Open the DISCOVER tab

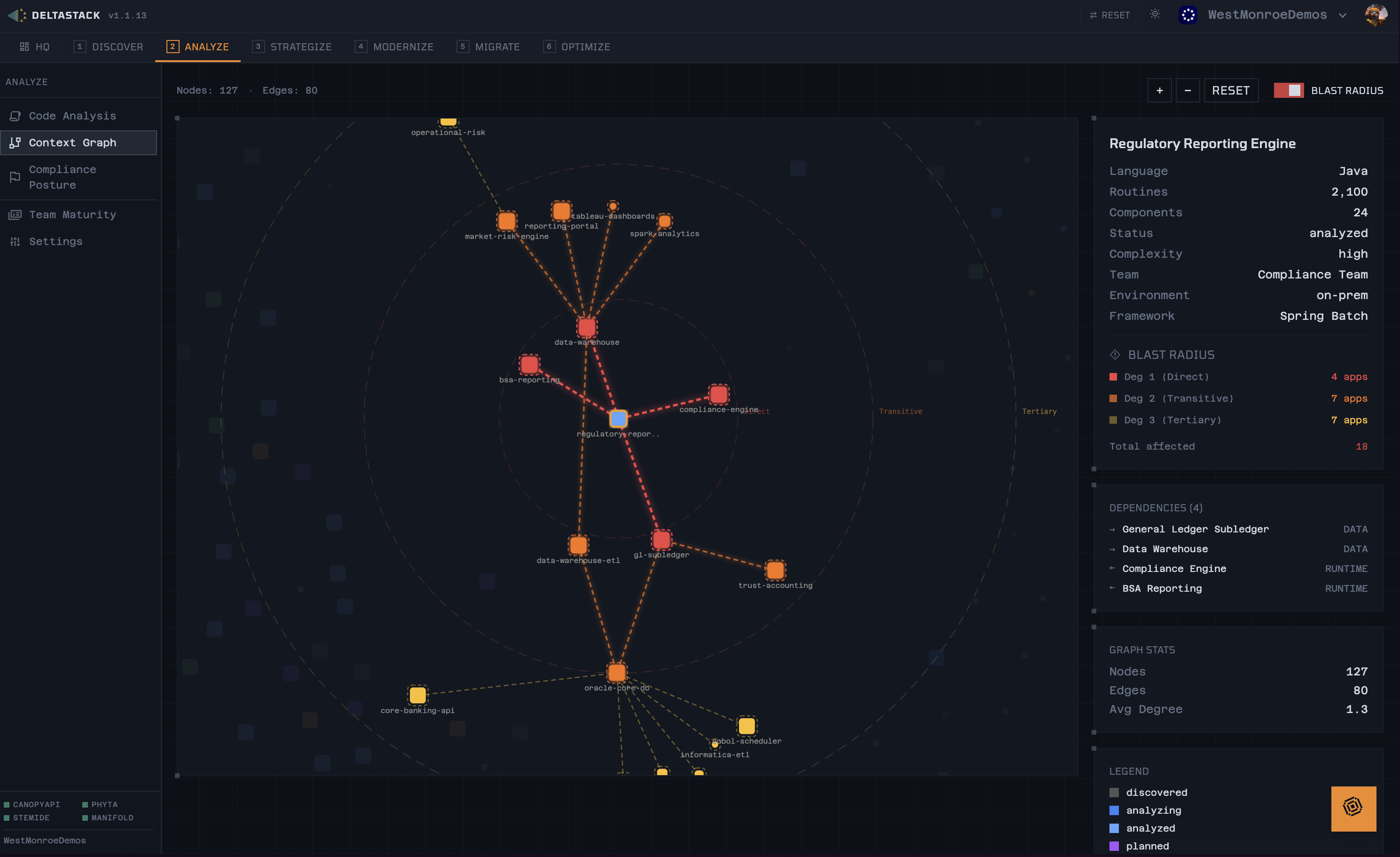[x=109, y=47]
